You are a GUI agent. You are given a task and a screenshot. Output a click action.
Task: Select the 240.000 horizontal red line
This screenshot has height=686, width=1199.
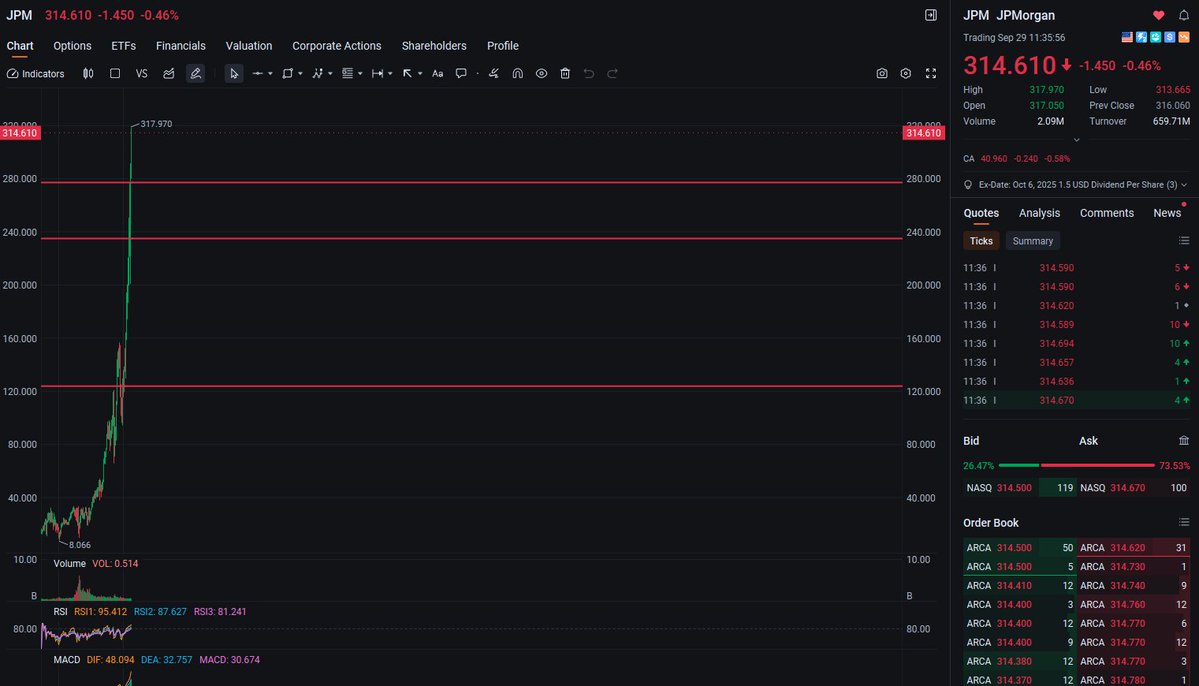click(471, 239)
